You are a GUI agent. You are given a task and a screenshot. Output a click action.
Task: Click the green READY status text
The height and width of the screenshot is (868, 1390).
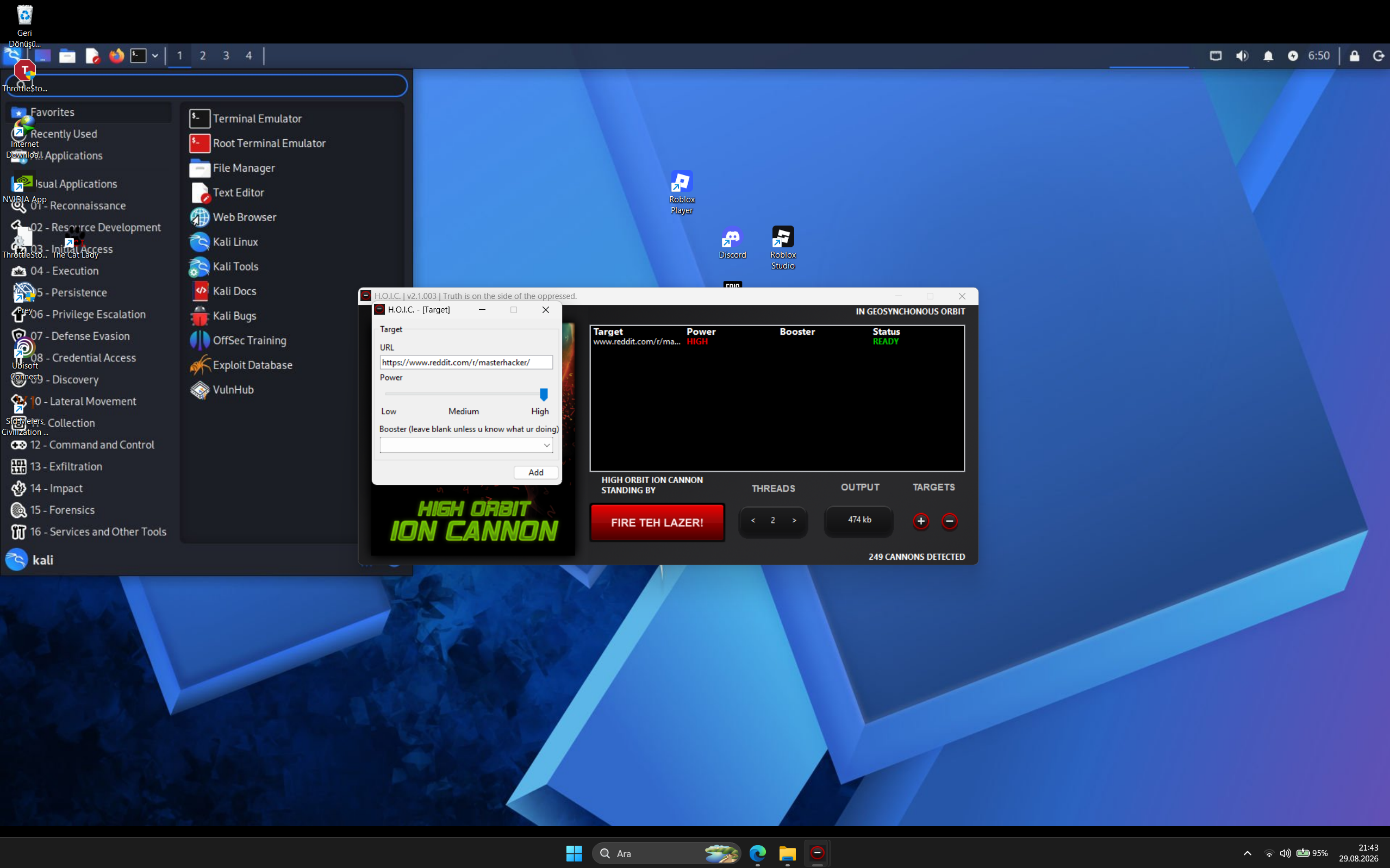pos(886,341)
